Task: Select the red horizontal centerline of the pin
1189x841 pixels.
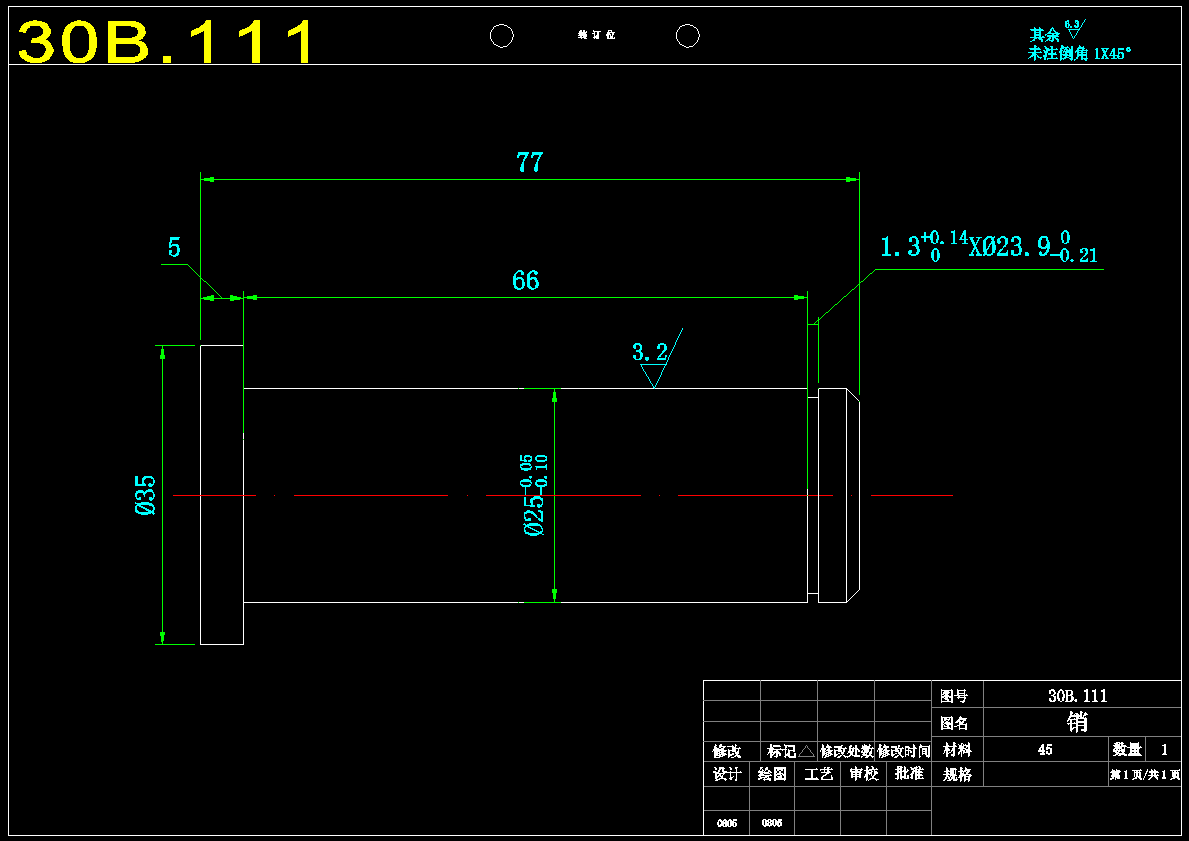Action: pyautogui.click(x=563, y=495)
